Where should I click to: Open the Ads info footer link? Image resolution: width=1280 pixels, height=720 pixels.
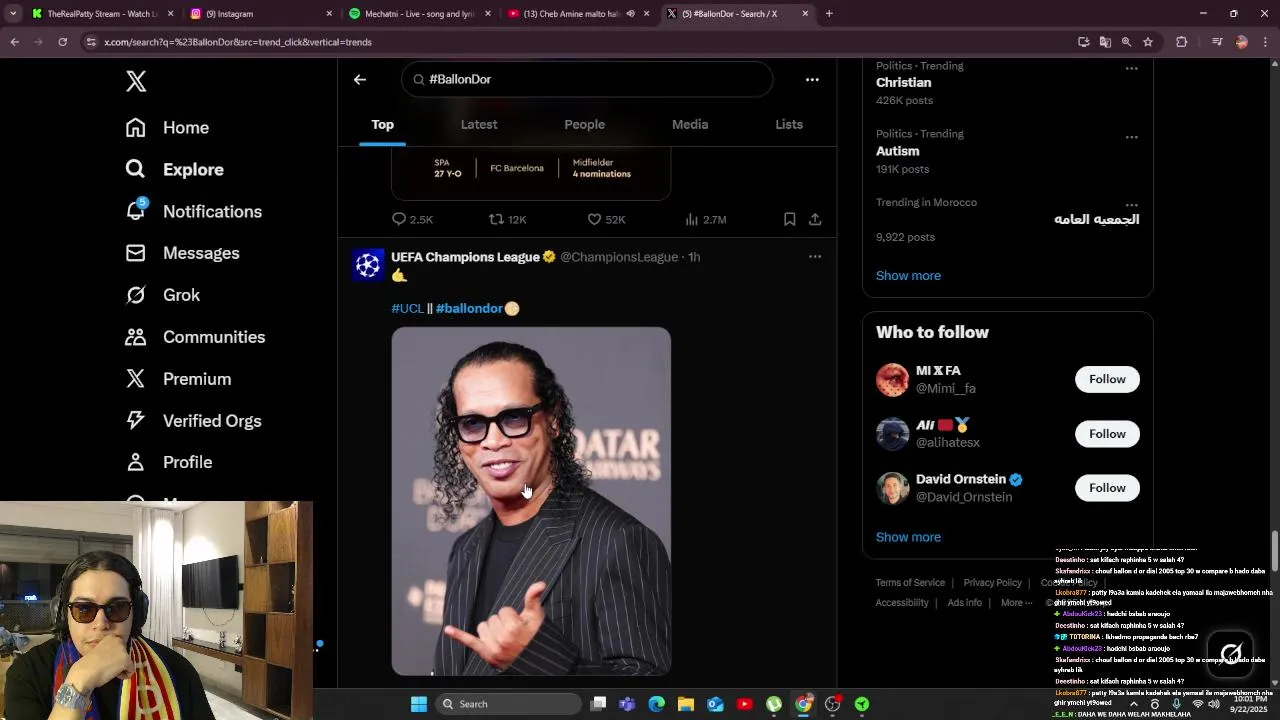964,603
